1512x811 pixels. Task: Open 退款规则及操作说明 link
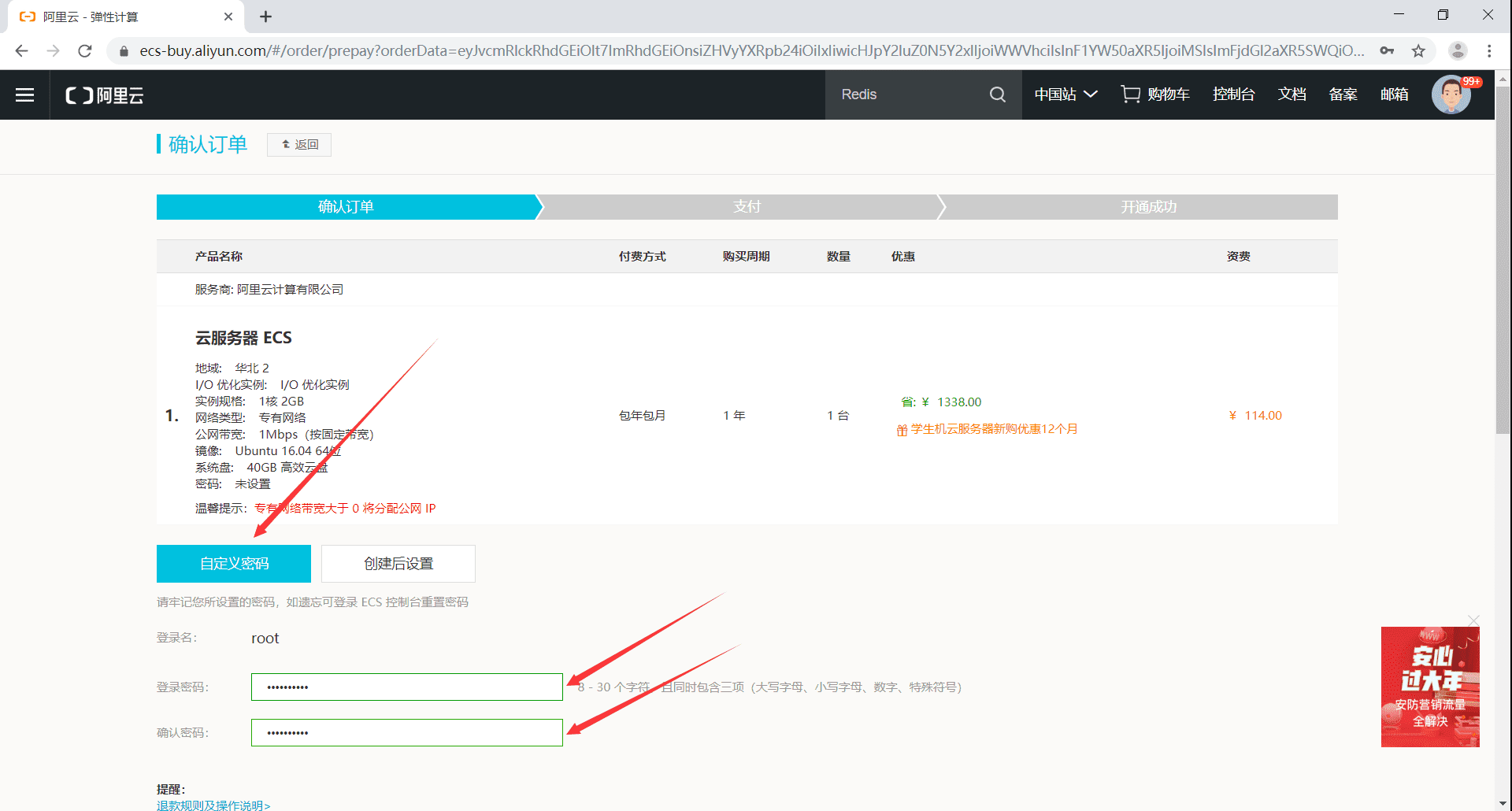213,805
